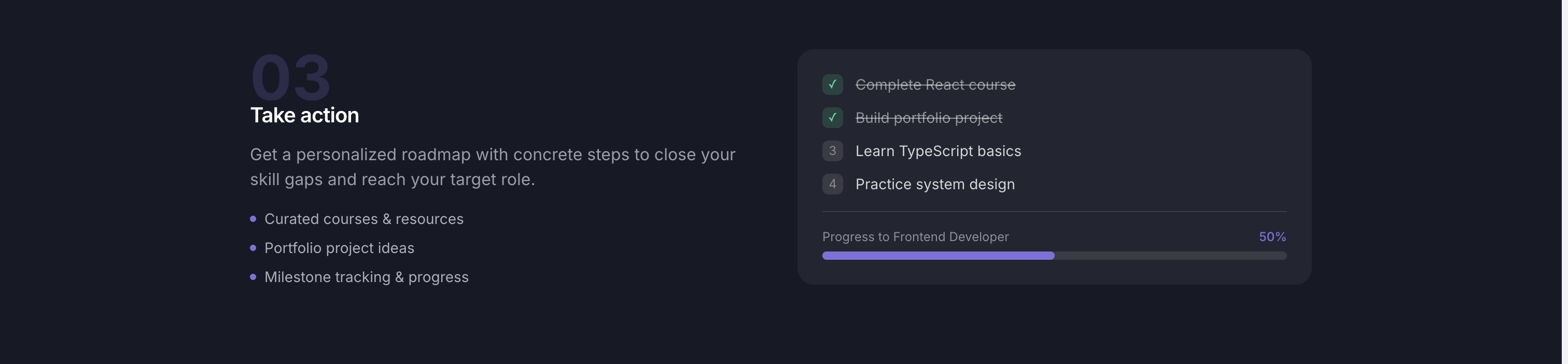Click the purple dot beside Curated courses
Viewport: 1568px width, 364px height.
[x=253, y=218]
